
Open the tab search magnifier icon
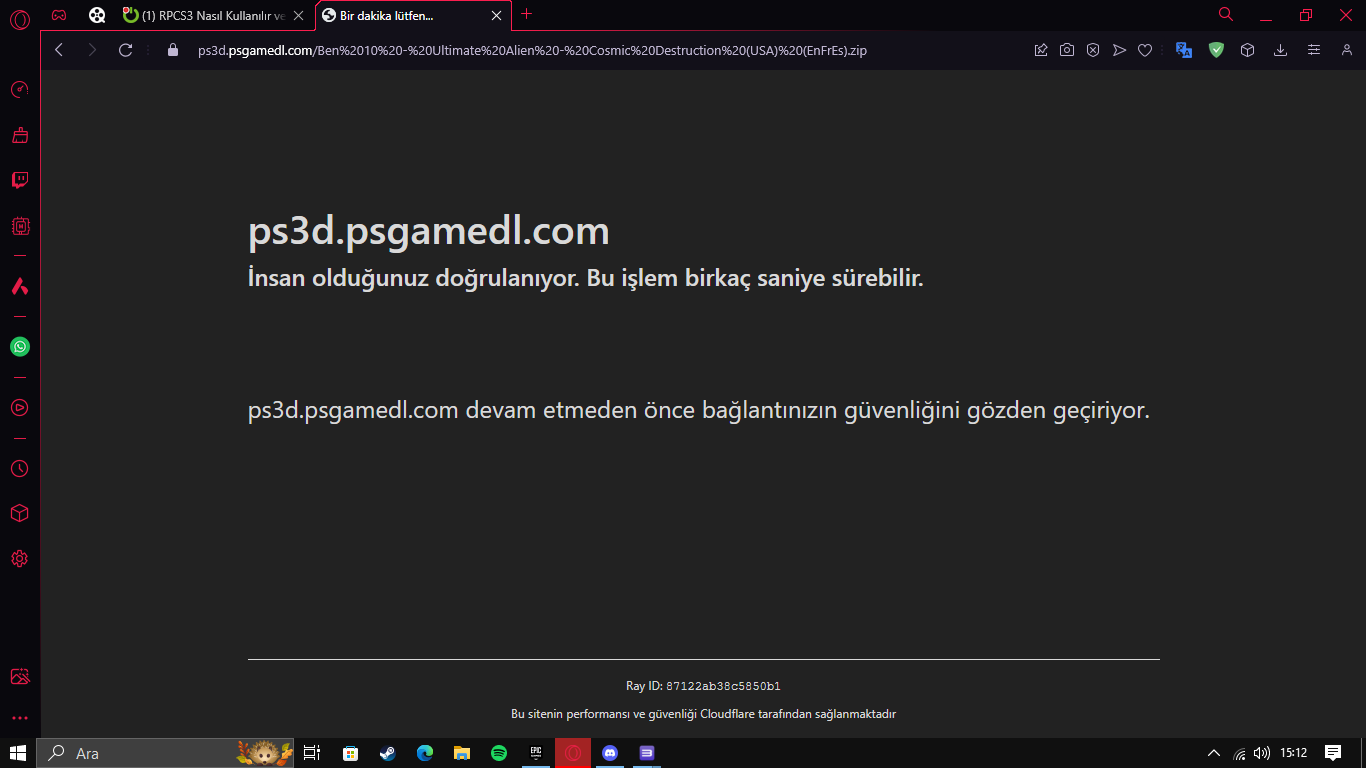pyautogui.click(x=1226, y=14)
